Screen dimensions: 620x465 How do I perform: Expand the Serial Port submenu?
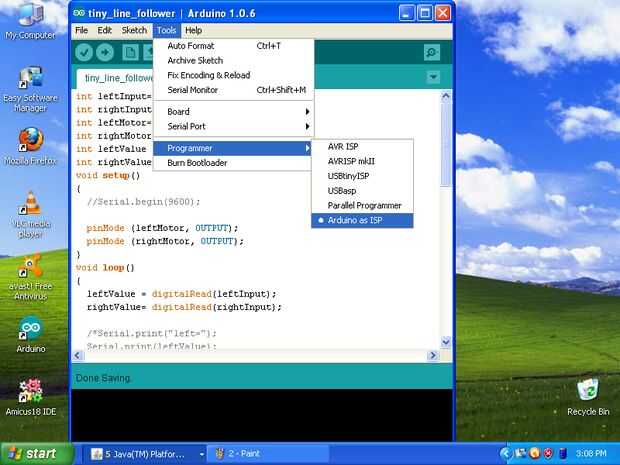[x=232, y=127]
